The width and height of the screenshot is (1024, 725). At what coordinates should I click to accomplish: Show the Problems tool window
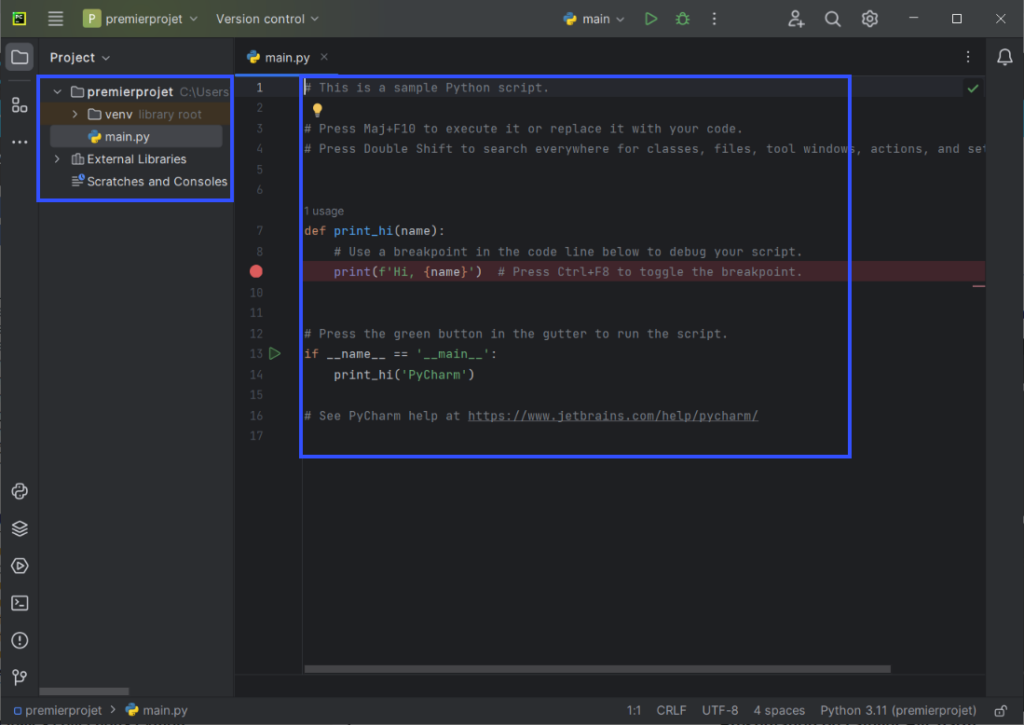pyautogui.click(x=19, y=640)
